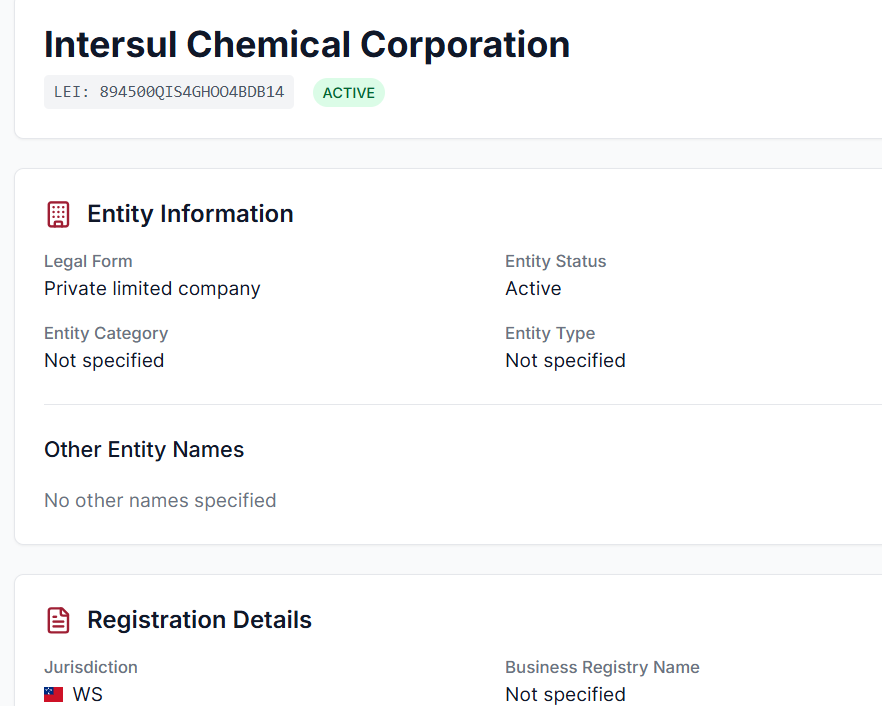Click the Entity Status label
The width and height of the screenshot is (882, 706).
556,261
